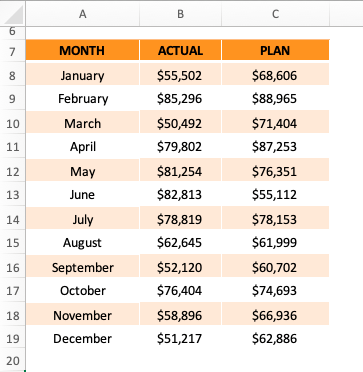Select the September cell

pos(82,267)
